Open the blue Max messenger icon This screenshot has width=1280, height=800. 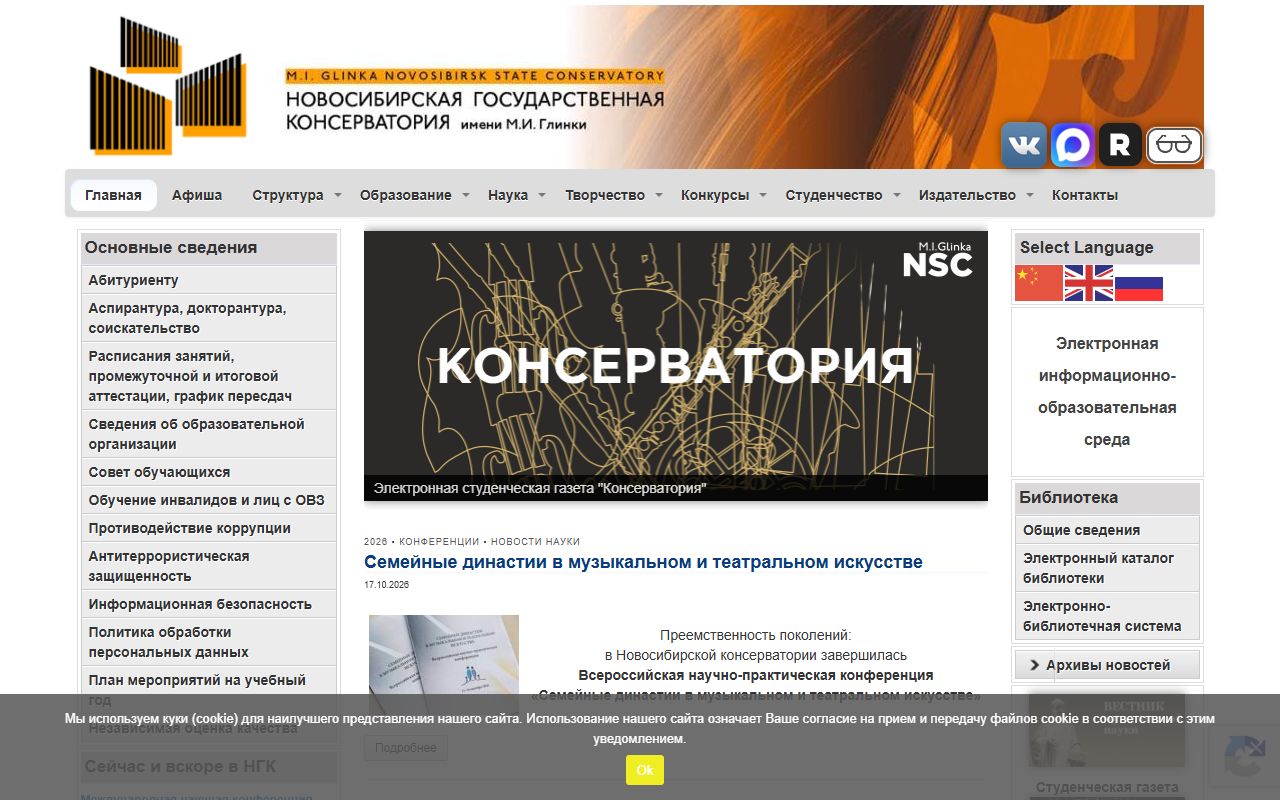1072,145
